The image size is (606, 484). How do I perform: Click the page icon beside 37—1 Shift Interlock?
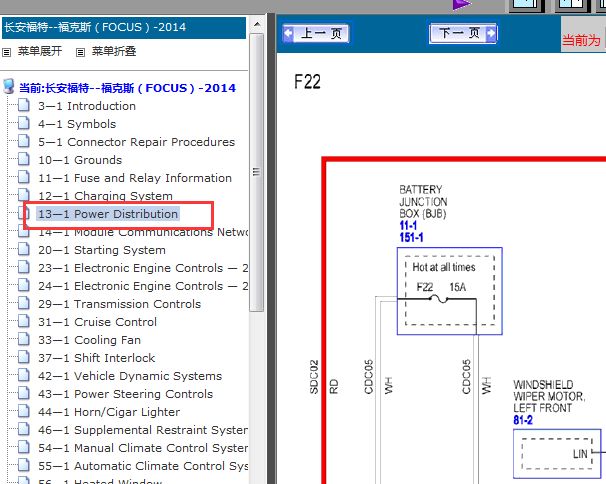coord(24,357)
